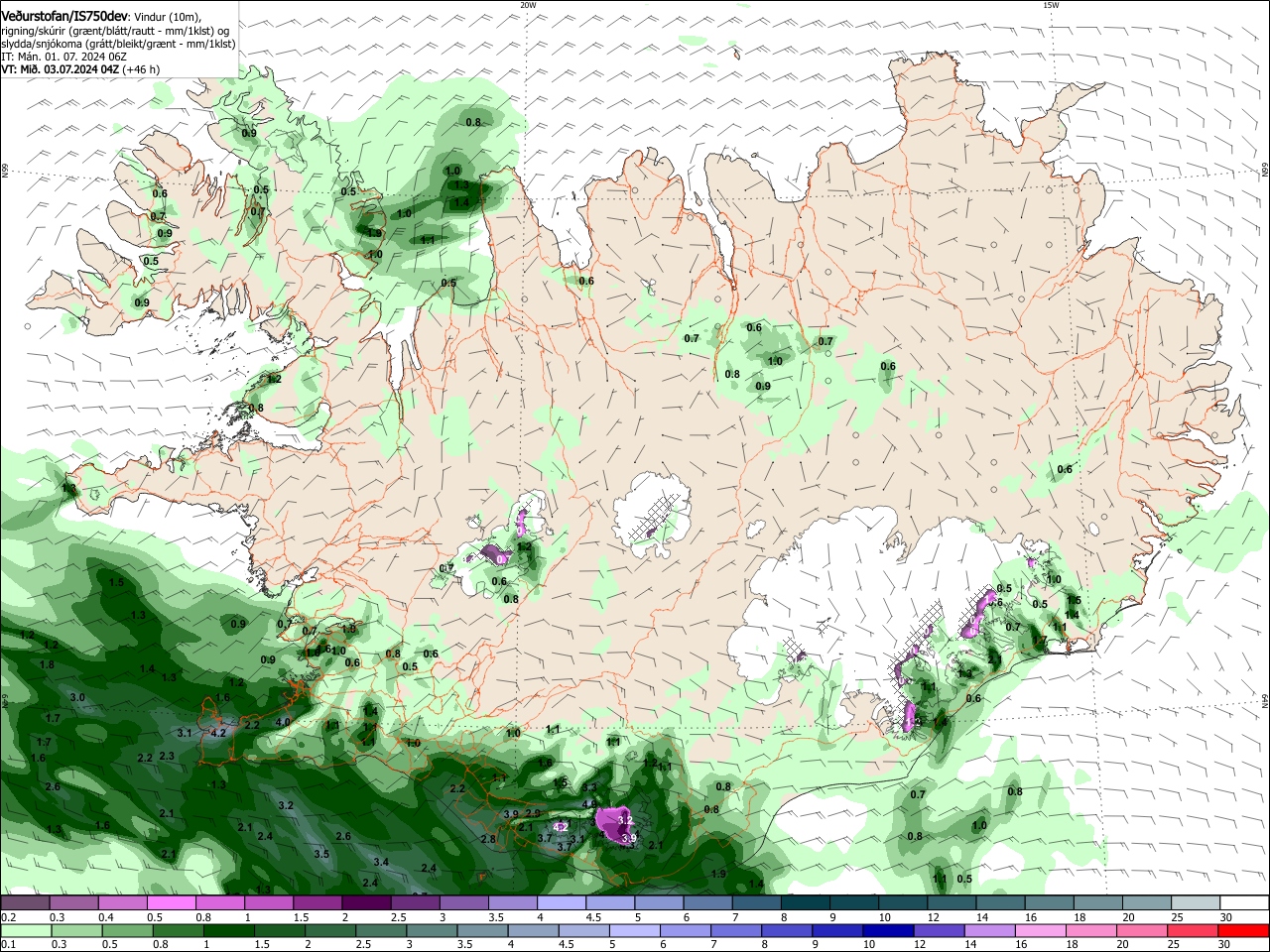Screen dimensions: 1270x952
Task: Click lower legend swatch between 0.1 and 0.3
Action: point(25,930)
